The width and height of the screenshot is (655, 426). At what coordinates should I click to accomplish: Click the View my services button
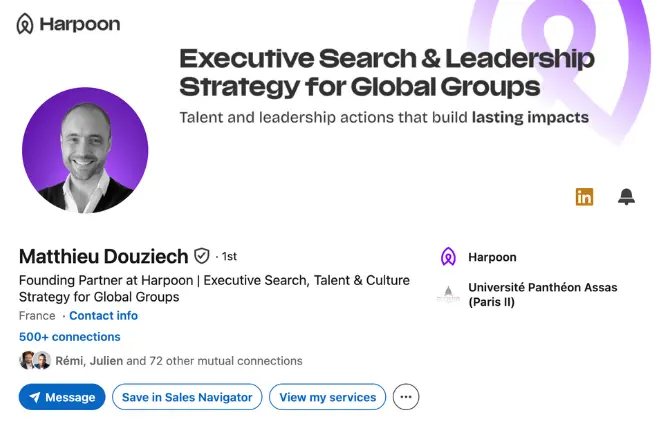[328, 397]
